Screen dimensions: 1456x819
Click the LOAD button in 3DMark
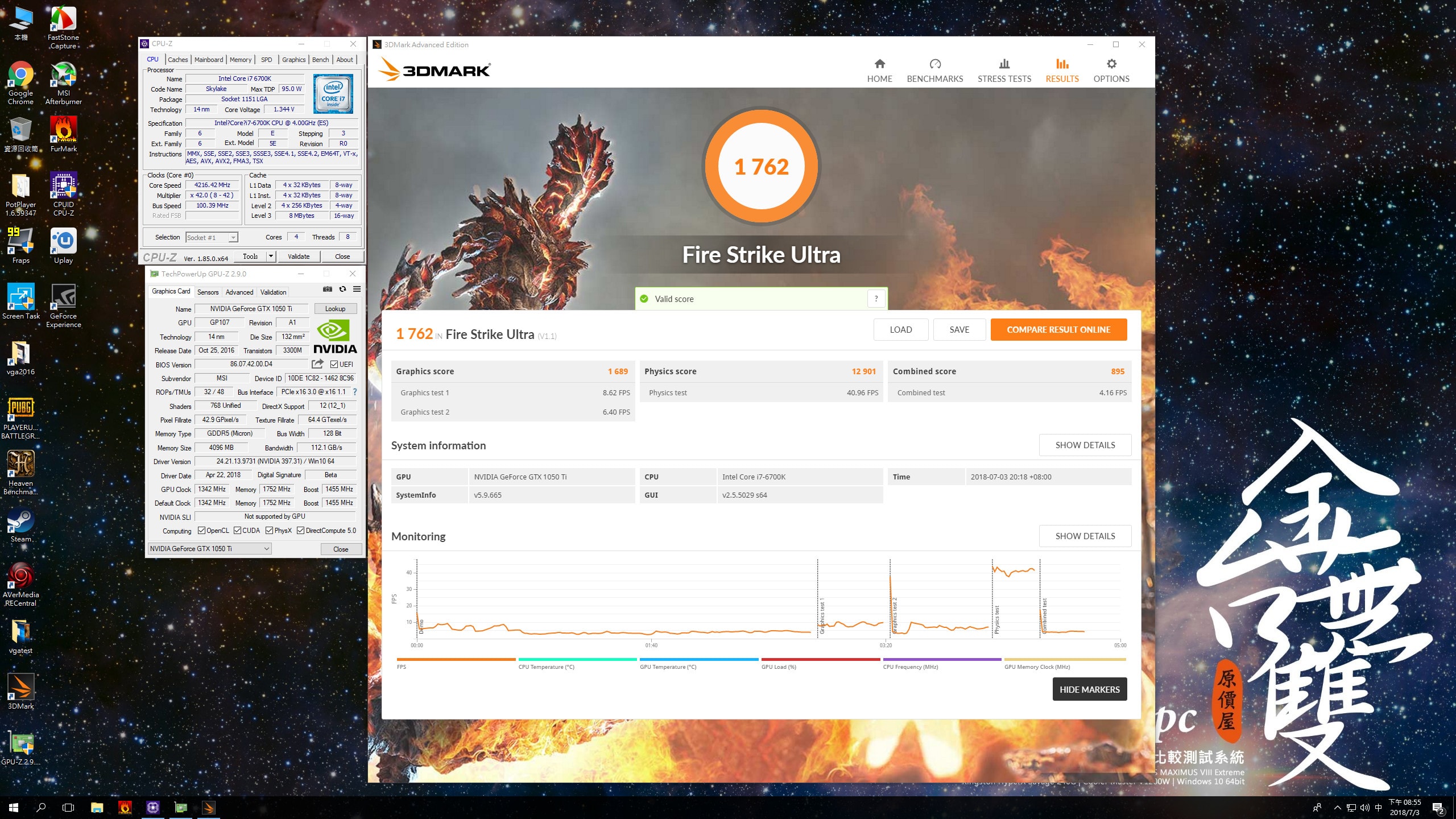click(901, 330)
